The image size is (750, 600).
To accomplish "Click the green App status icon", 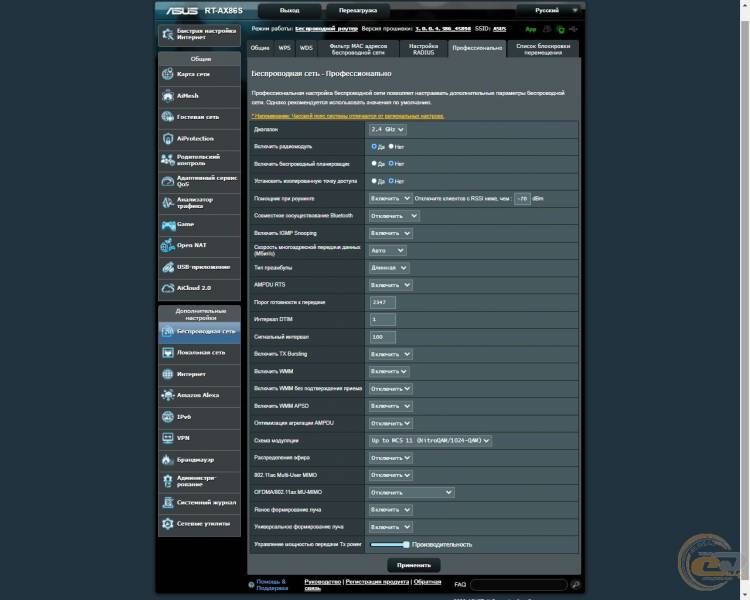I will coord(530,29).
